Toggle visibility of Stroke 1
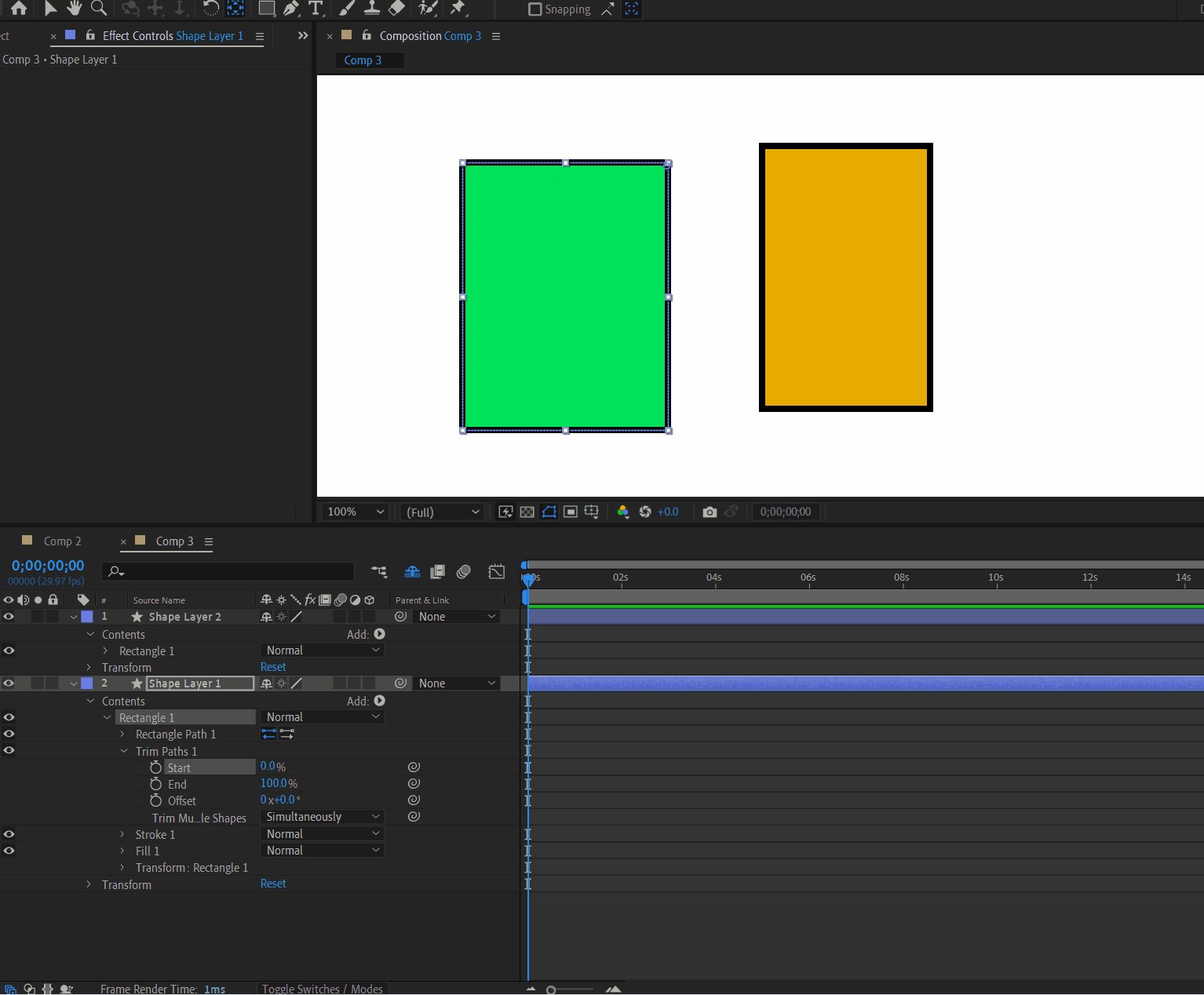This screenshot has height=995, width=1204. click(9, 834)
